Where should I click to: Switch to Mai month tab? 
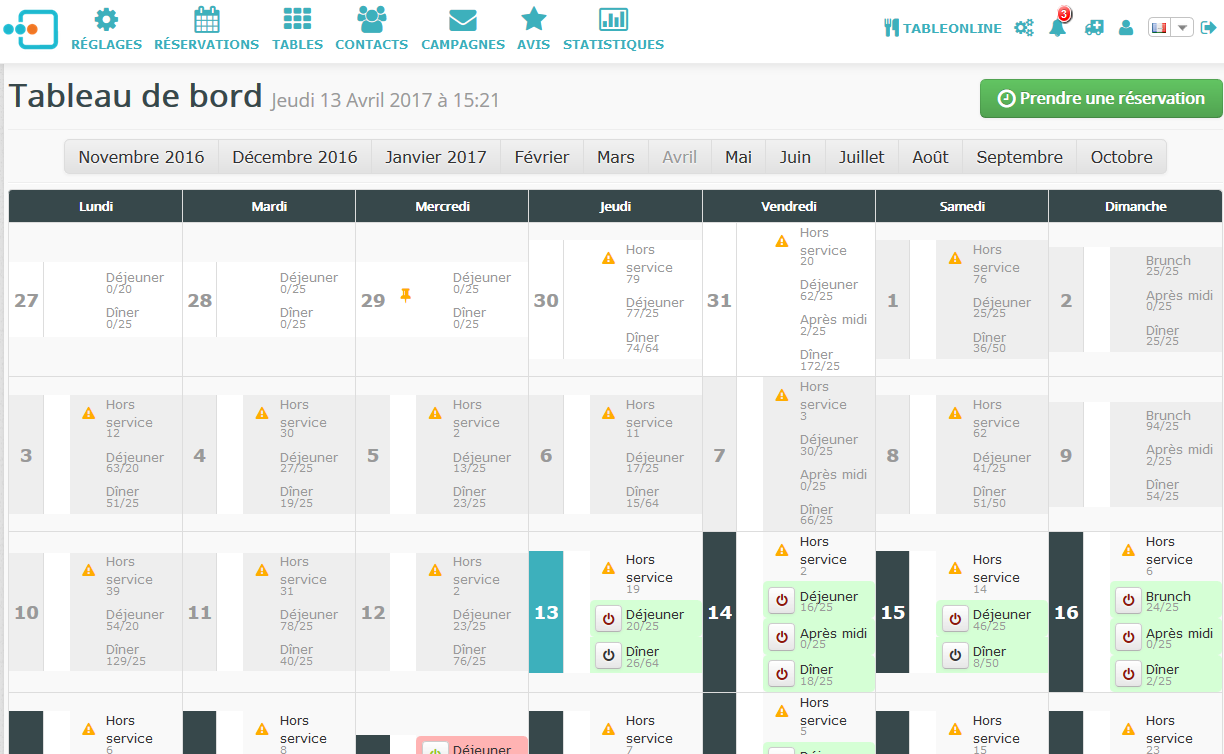[739, 157]
